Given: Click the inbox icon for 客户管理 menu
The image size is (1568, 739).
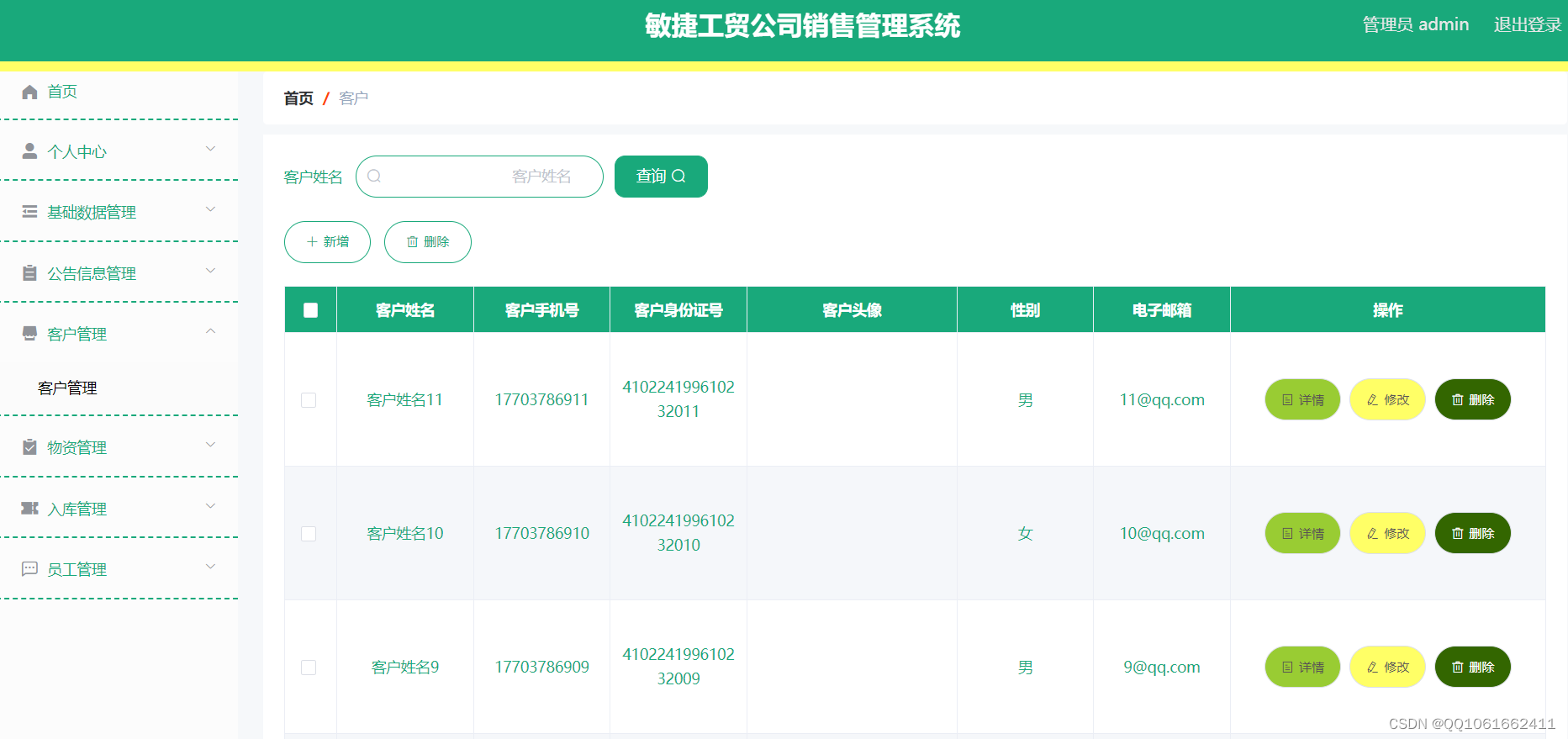Looking at the screenshot, I should click(x=29, y=334).
